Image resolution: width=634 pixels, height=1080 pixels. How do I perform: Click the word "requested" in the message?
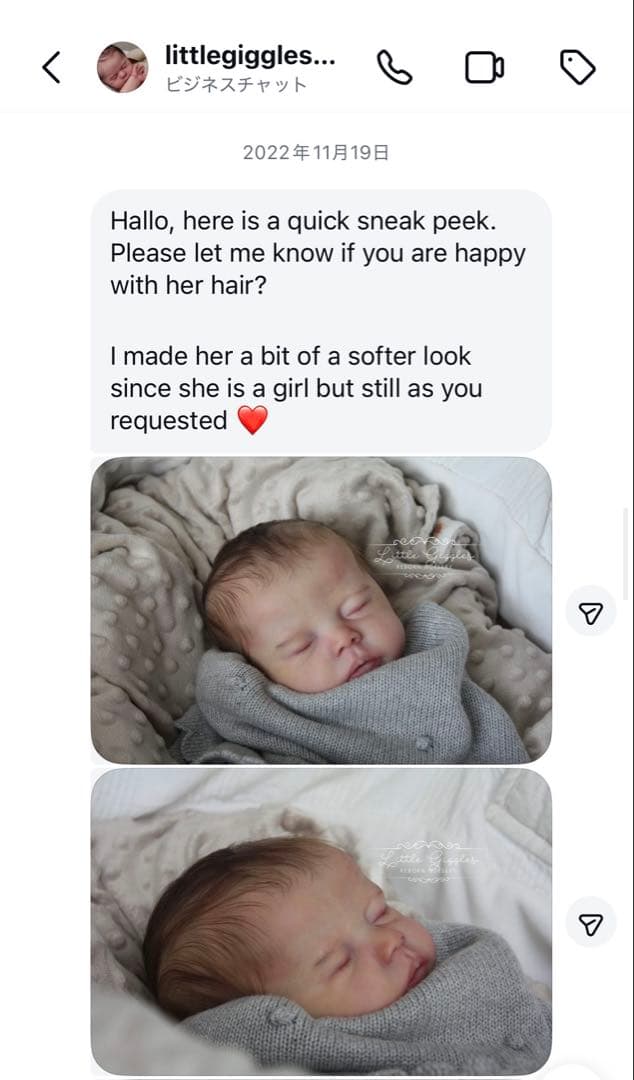[x=169, y=421]
